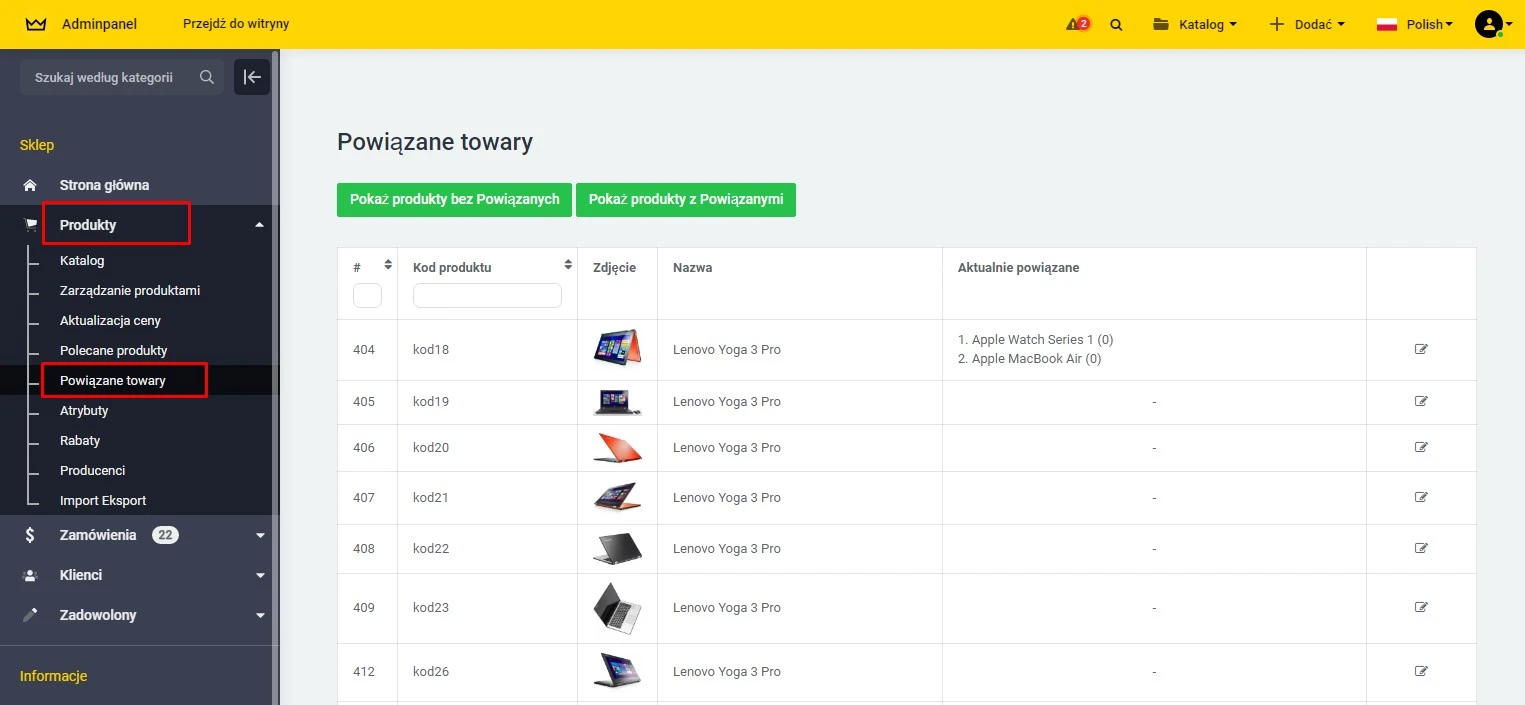Click the plus icon next to Dodać

click(x=1274, y=23)
